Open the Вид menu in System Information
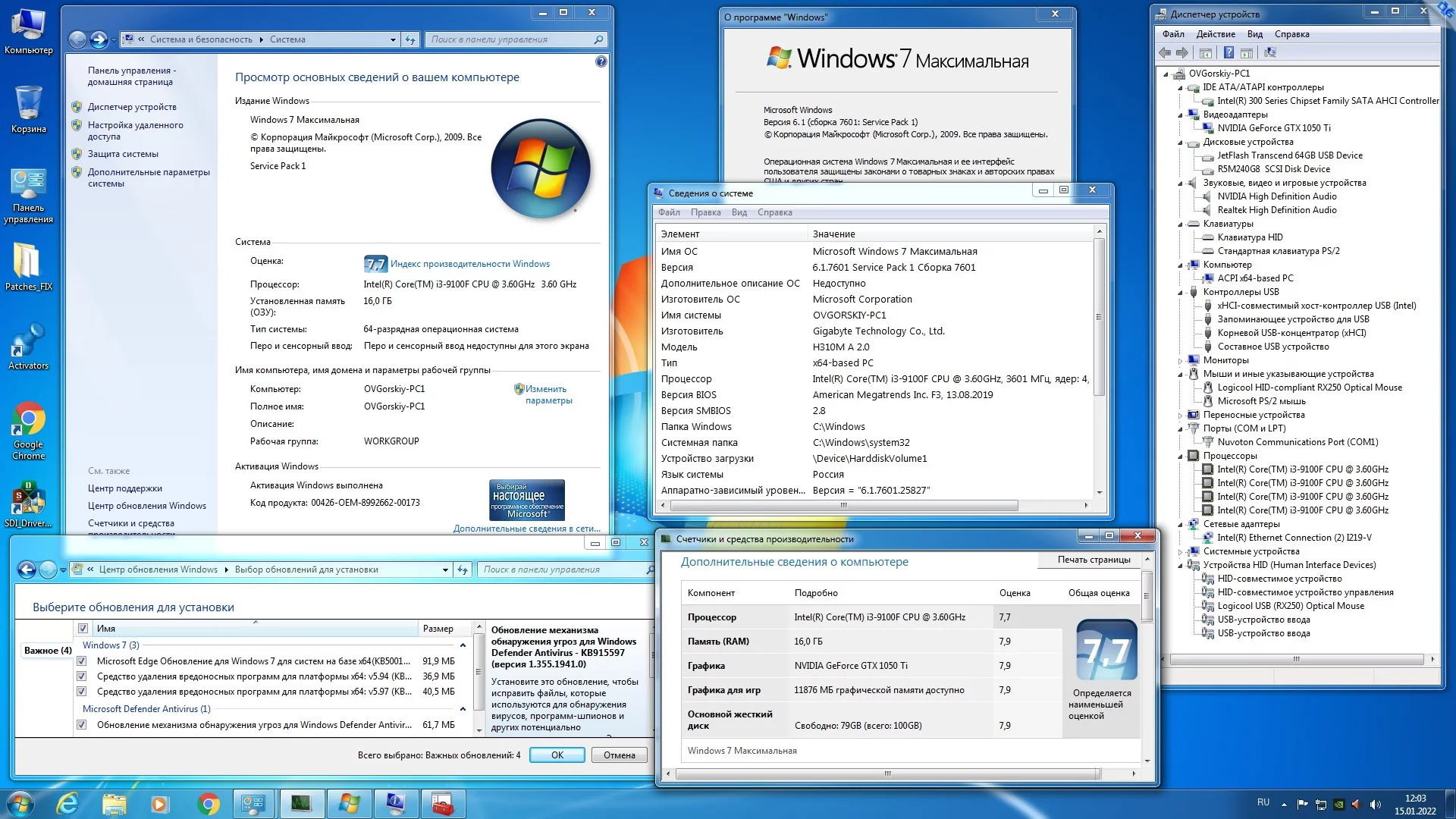Viewport: 1456px width, 819px height. coord(739,212)
